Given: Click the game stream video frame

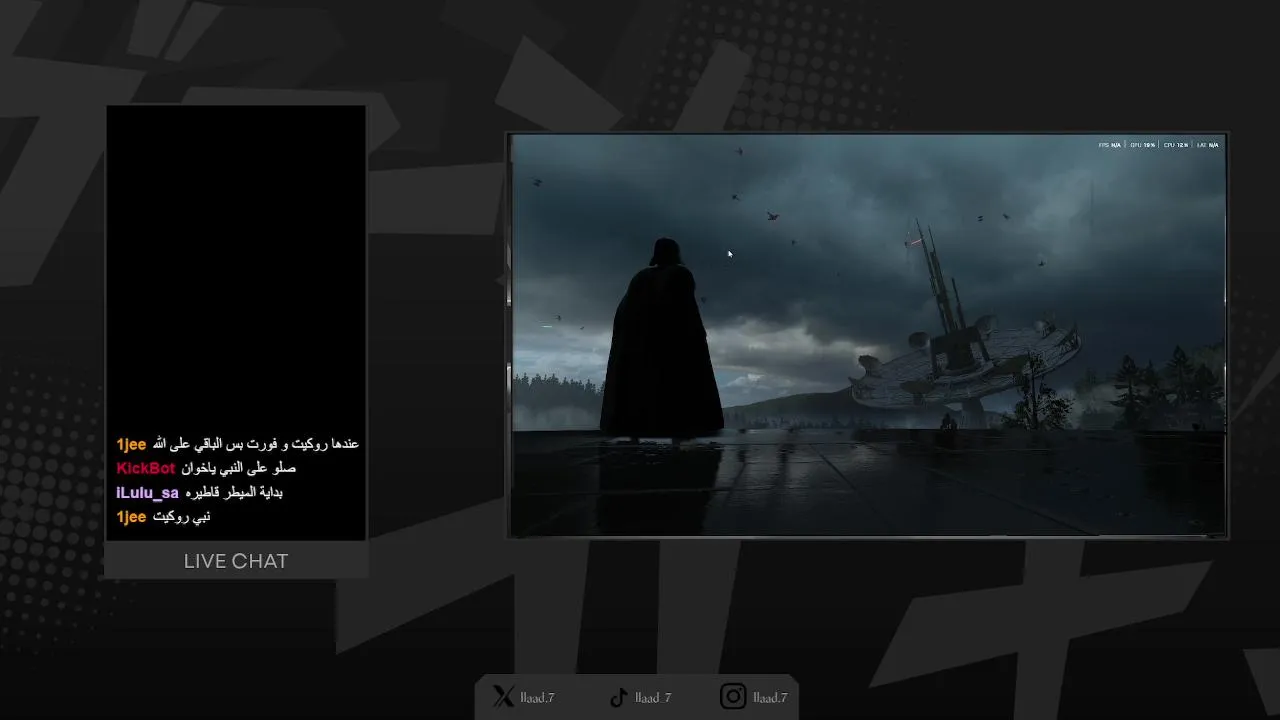Looking at the screenshot, I should [868, 335].
